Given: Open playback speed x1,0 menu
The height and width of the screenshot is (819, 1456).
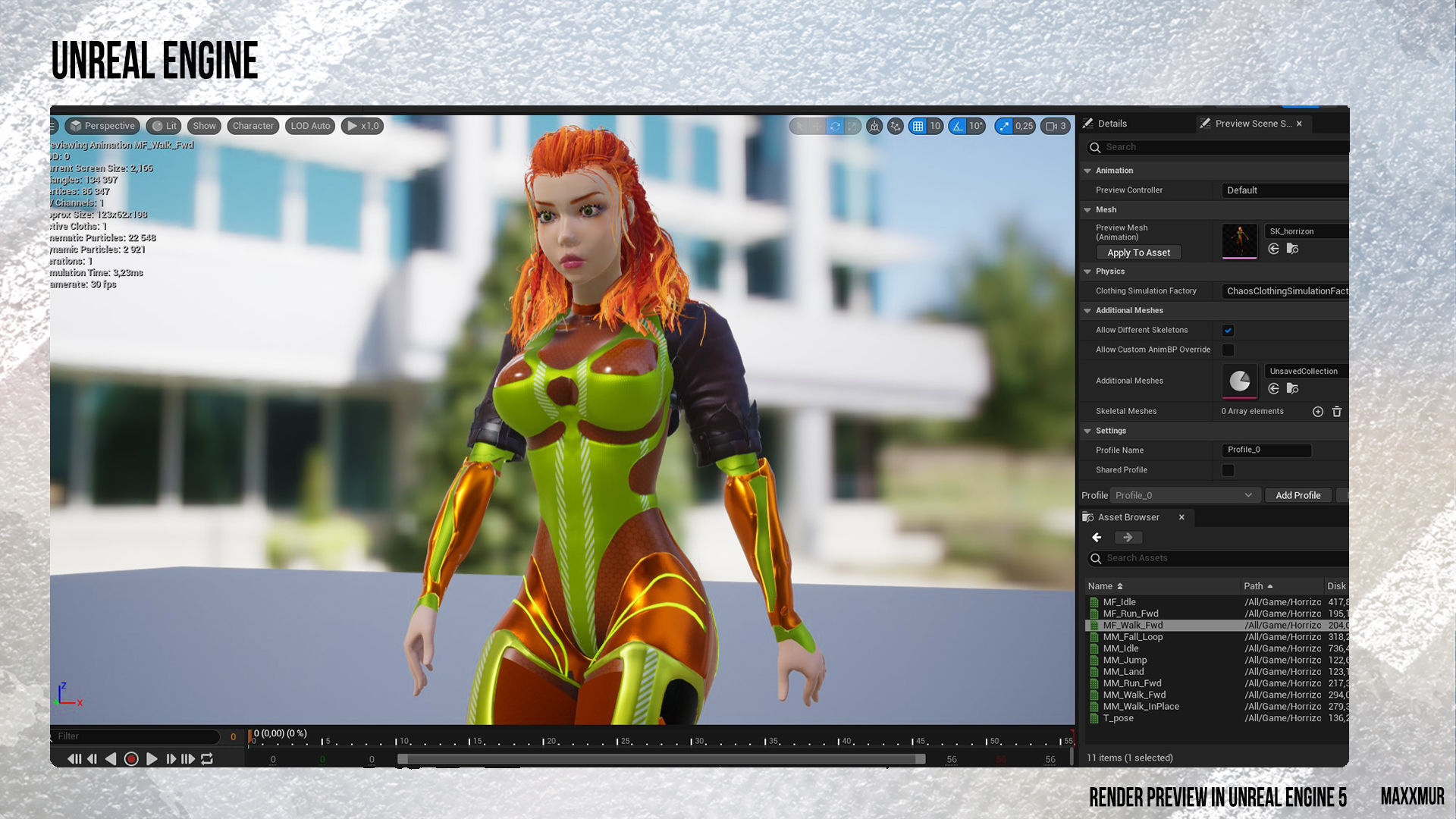Looking at the screenshot, I should (362, 126).
